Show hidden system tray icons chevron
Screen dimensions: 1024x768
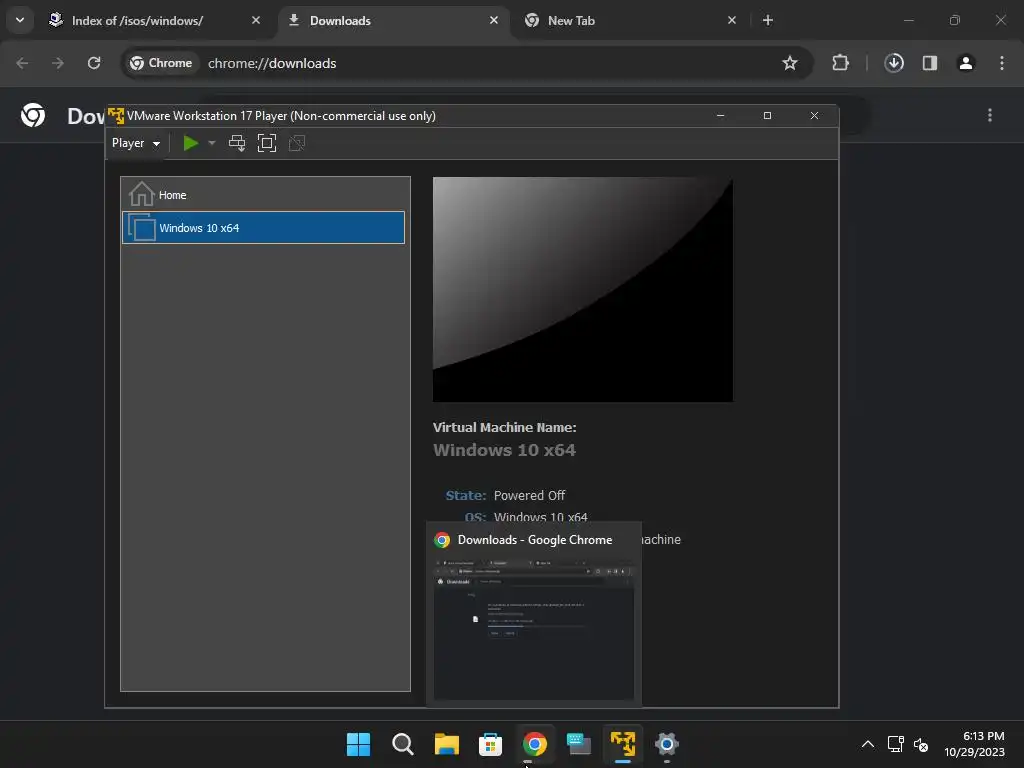[868, 744]
